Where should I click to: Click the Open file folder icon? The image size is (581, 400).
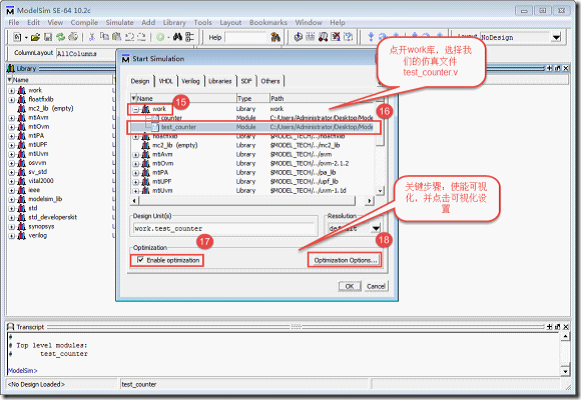coord(36,37)
